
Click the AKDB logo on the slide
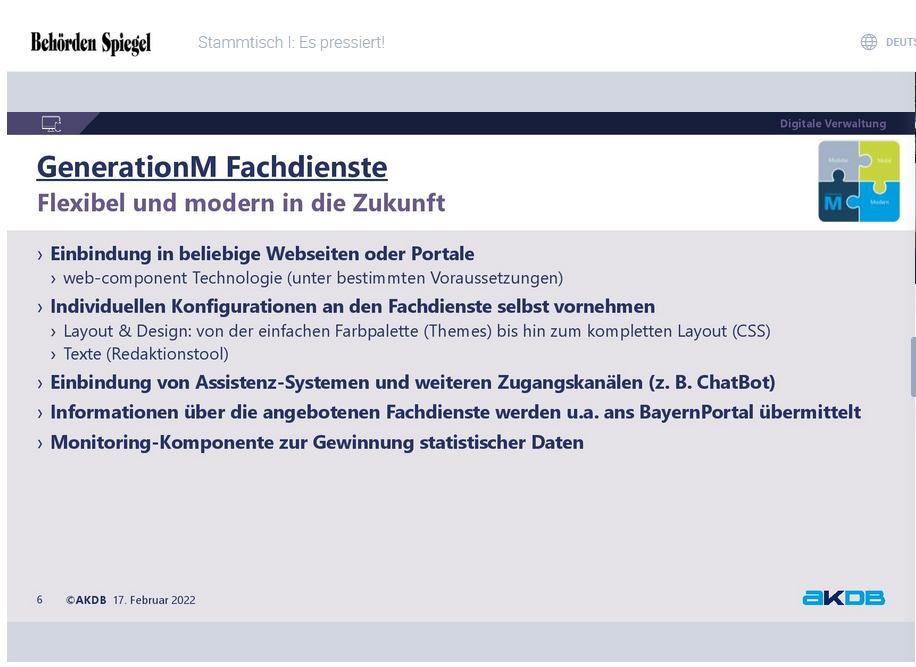tap(843, 598)
